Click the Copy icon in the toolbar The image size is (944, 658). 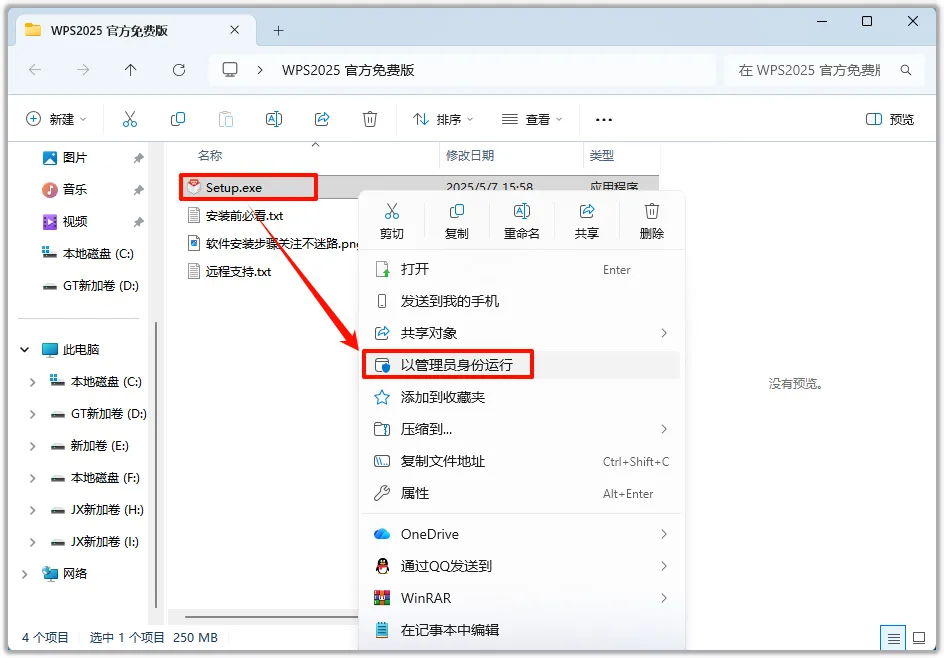pos(178,119)
